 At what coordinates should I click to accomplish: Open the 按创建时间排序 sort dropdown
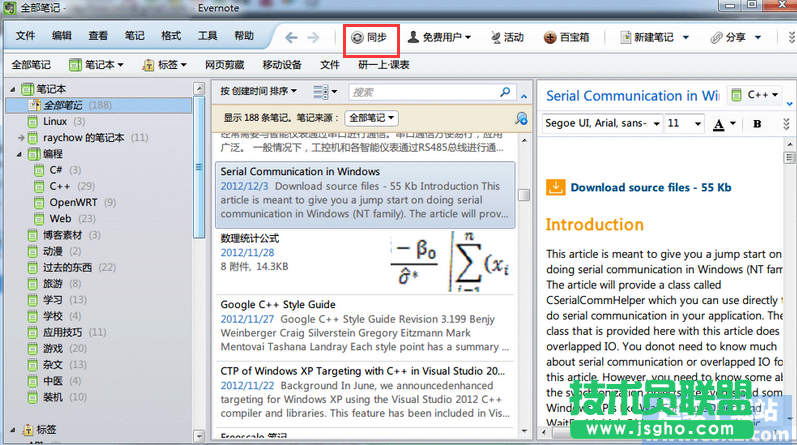point(261,92)
